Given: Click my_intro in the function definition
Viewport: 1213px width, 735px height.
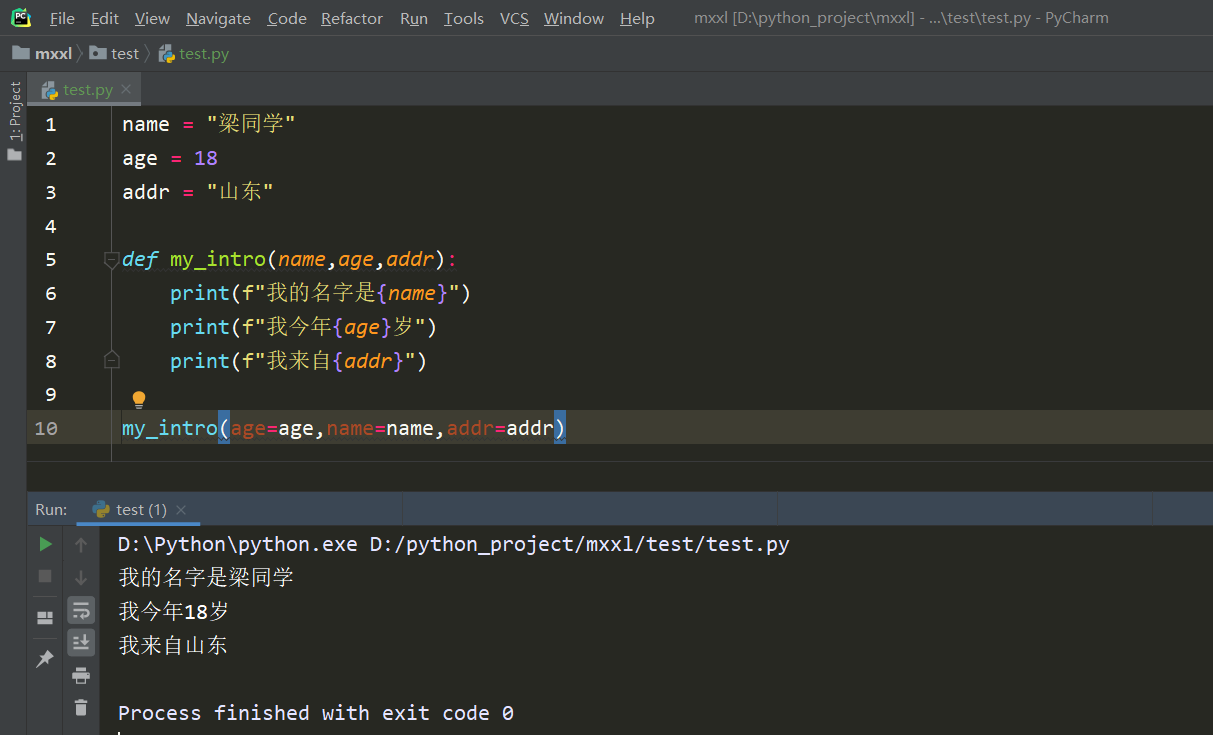Looking at the screenshot, I should click(218, 260).
